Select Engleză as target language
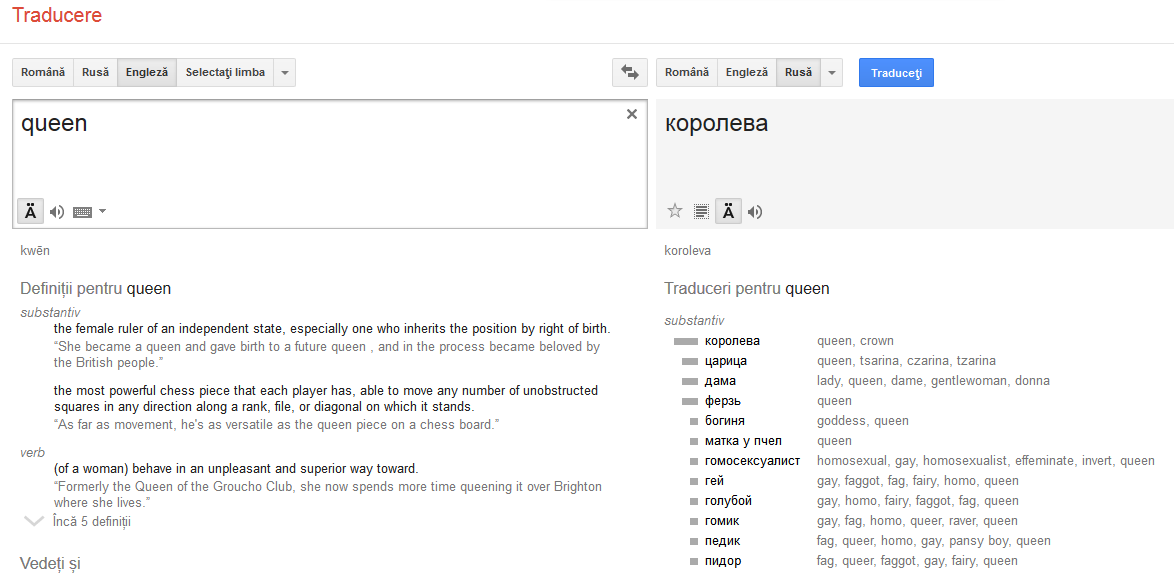1174x575 pixels. 746,73
